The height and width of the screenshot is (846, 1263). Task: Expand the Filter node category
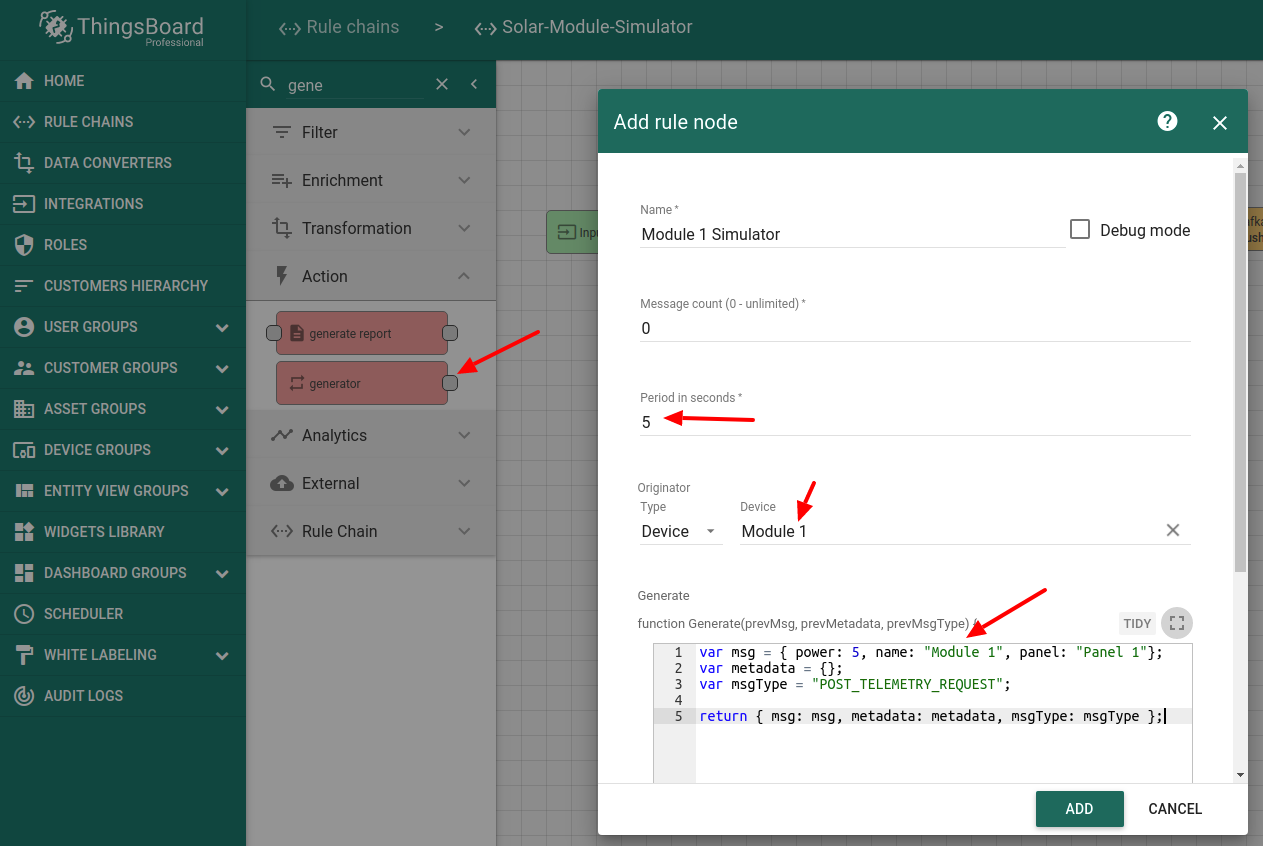tap(370, 132)
